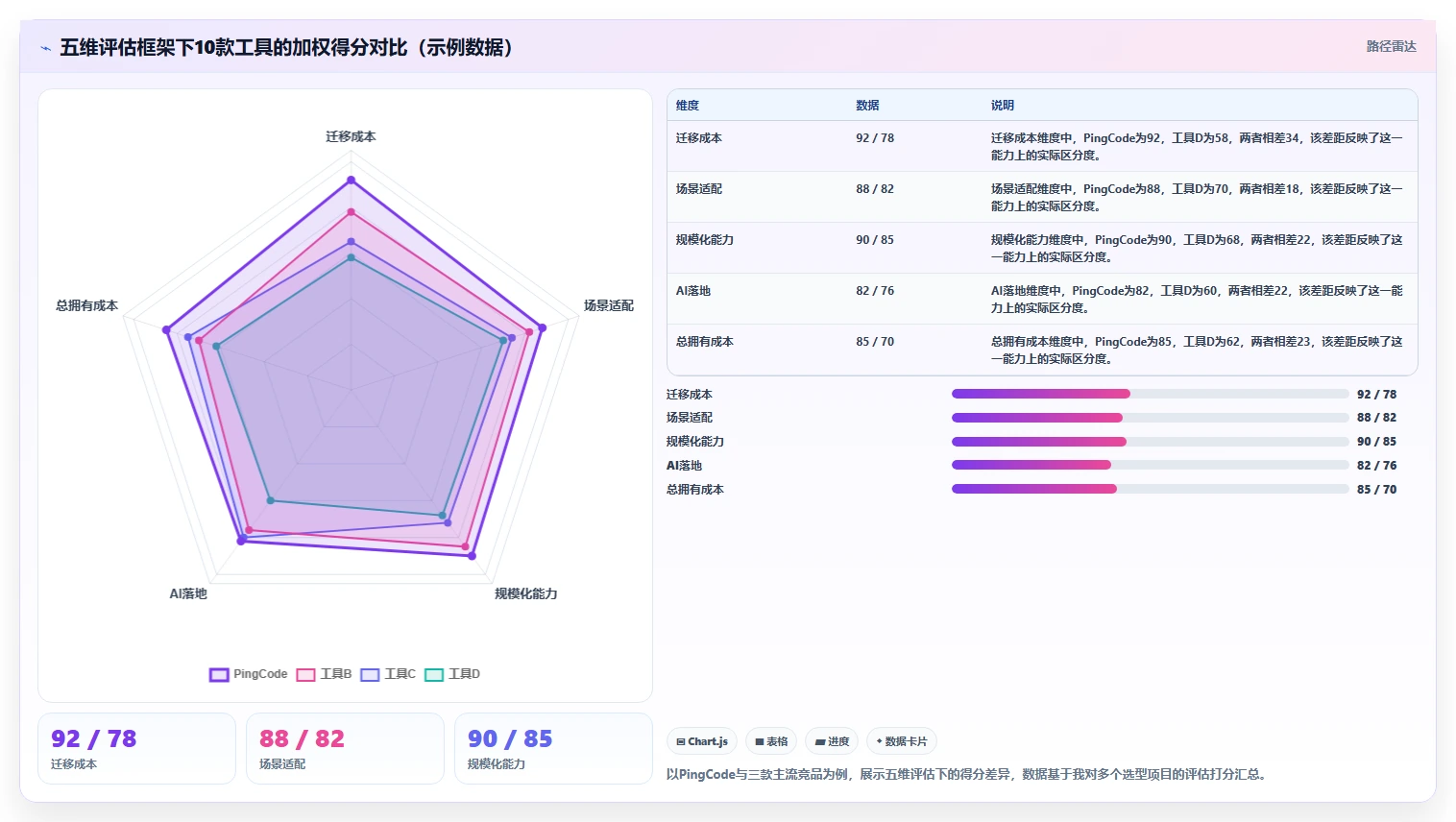The image size is (1456, 822).
Task: Click the 85 / 70 value beside 总拥有成本 bar
Action: (1376, 490)
